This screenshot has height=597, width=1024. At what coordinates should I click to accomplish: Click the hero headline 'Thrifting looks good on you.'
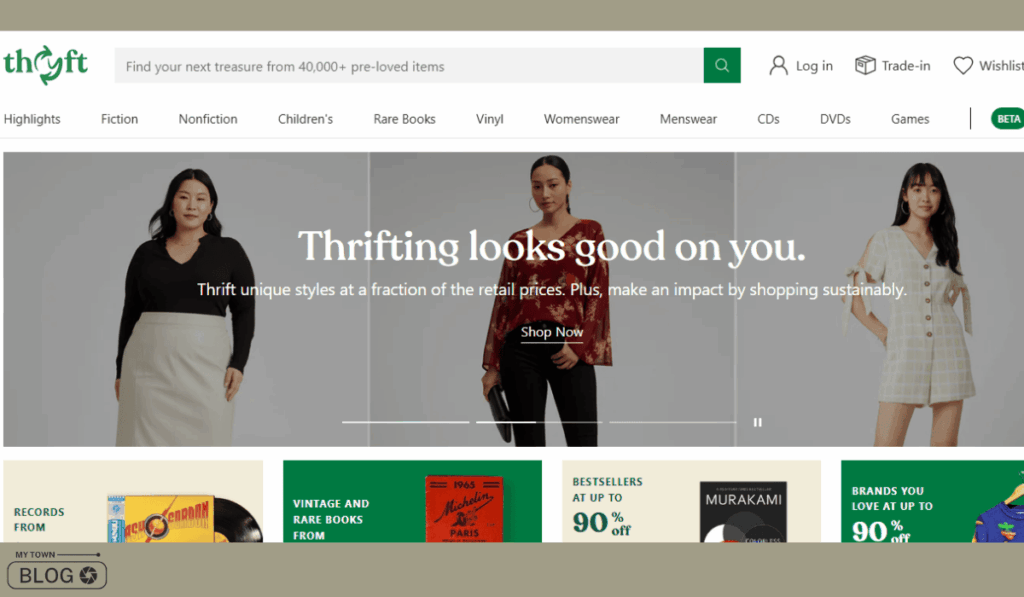click(x=552, y=246)
